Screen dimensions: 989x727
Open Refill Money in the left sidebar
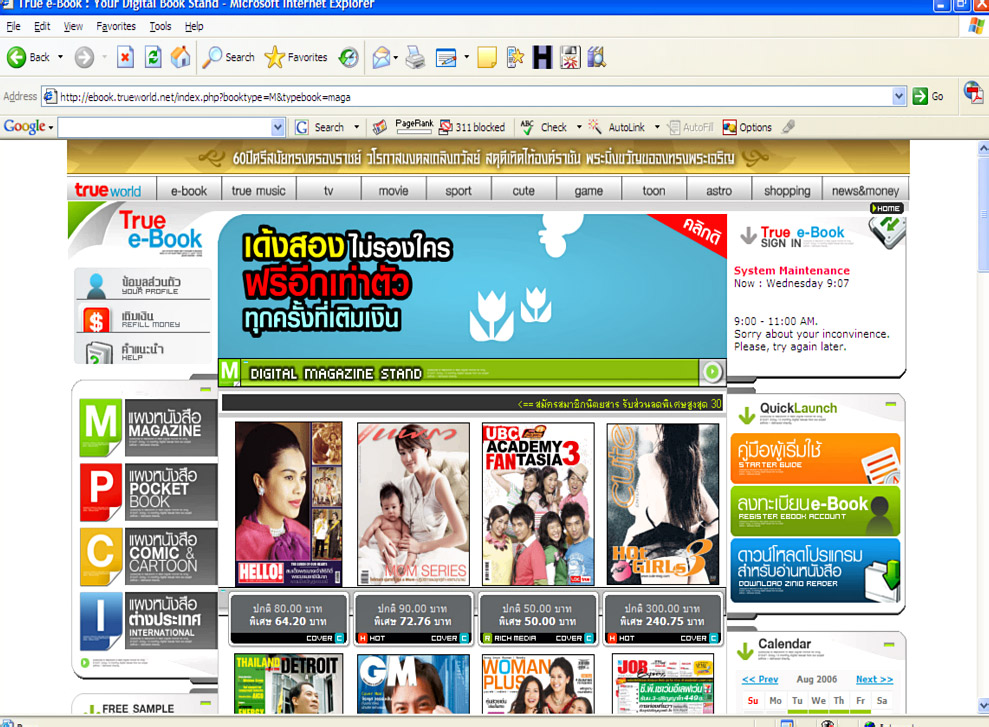[143, 318]
